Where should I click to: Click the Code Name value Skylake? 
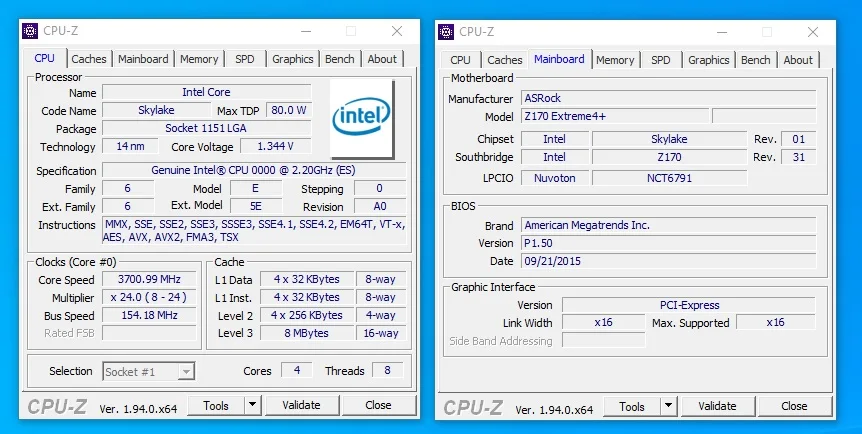pos(156,110)
